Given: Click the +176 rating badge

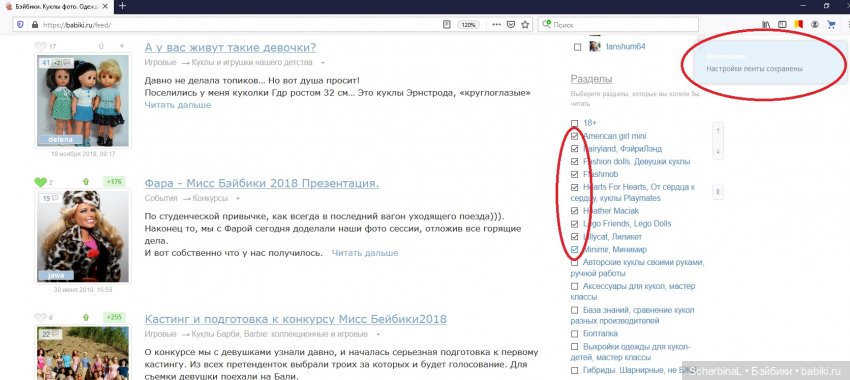Looking at the screenshot, I should coord(114,182).
